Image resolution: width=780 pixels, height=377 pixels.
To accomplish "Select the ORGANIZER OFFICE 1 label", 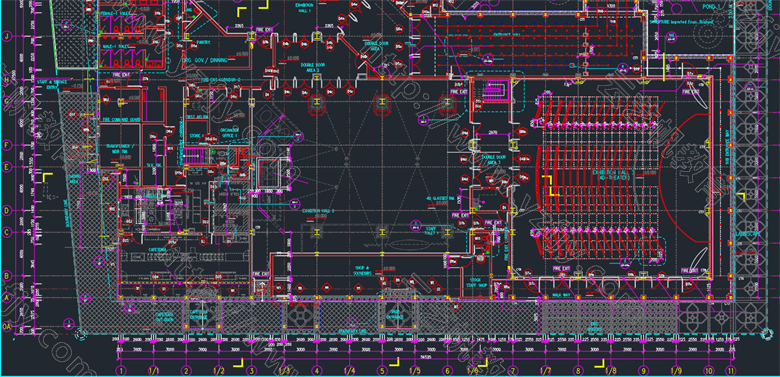I will coord(229,133).
